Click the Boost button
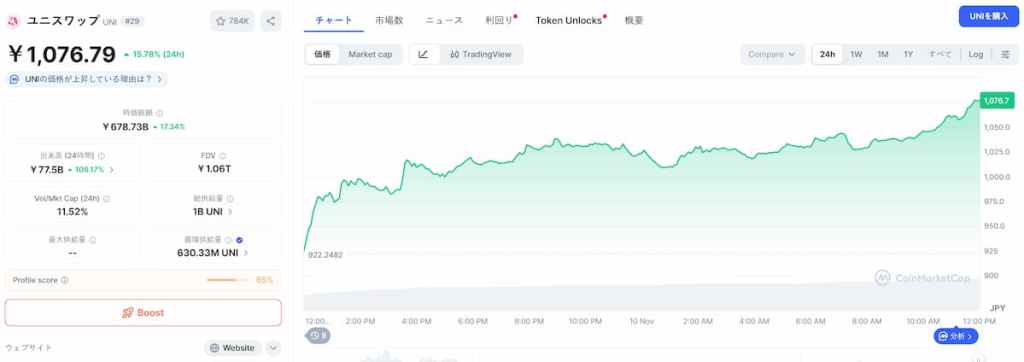Screen dimensions: 1024x362 143,312
